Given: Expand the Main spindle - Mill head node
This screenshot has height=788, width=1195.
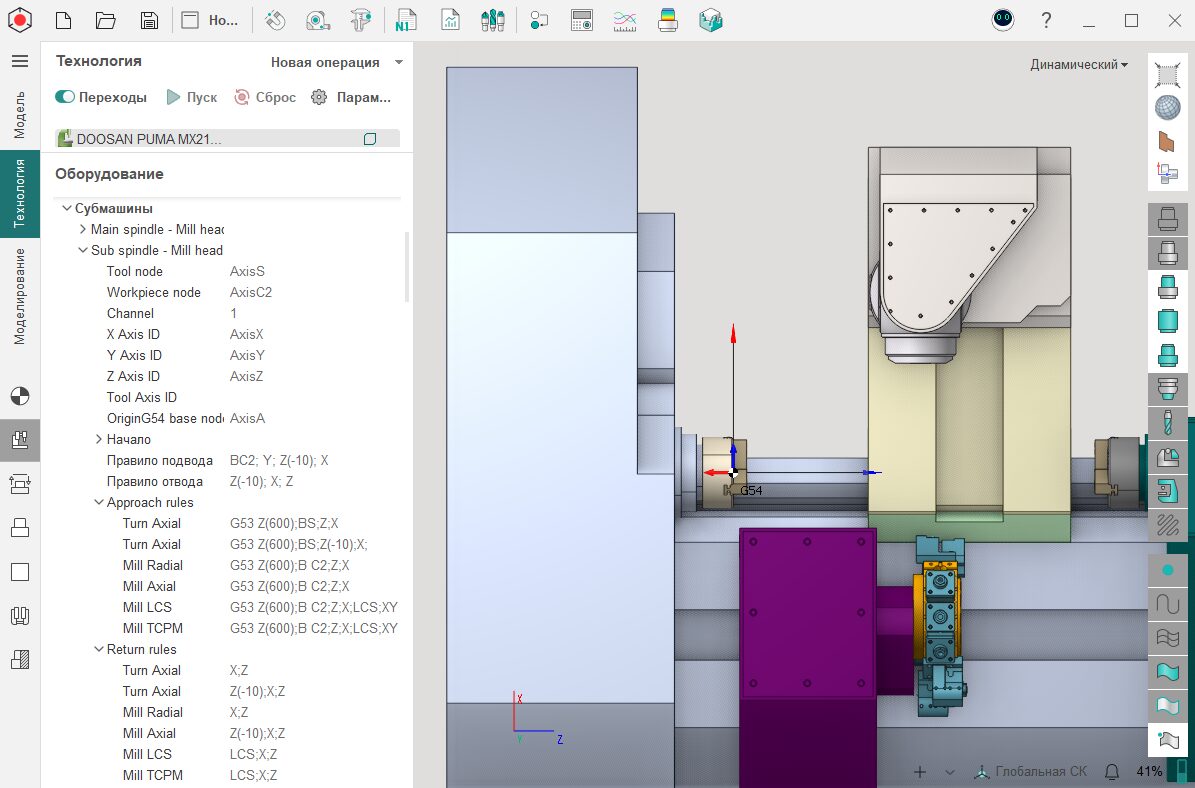Looking at the screenshot, I should coord(83,229).
